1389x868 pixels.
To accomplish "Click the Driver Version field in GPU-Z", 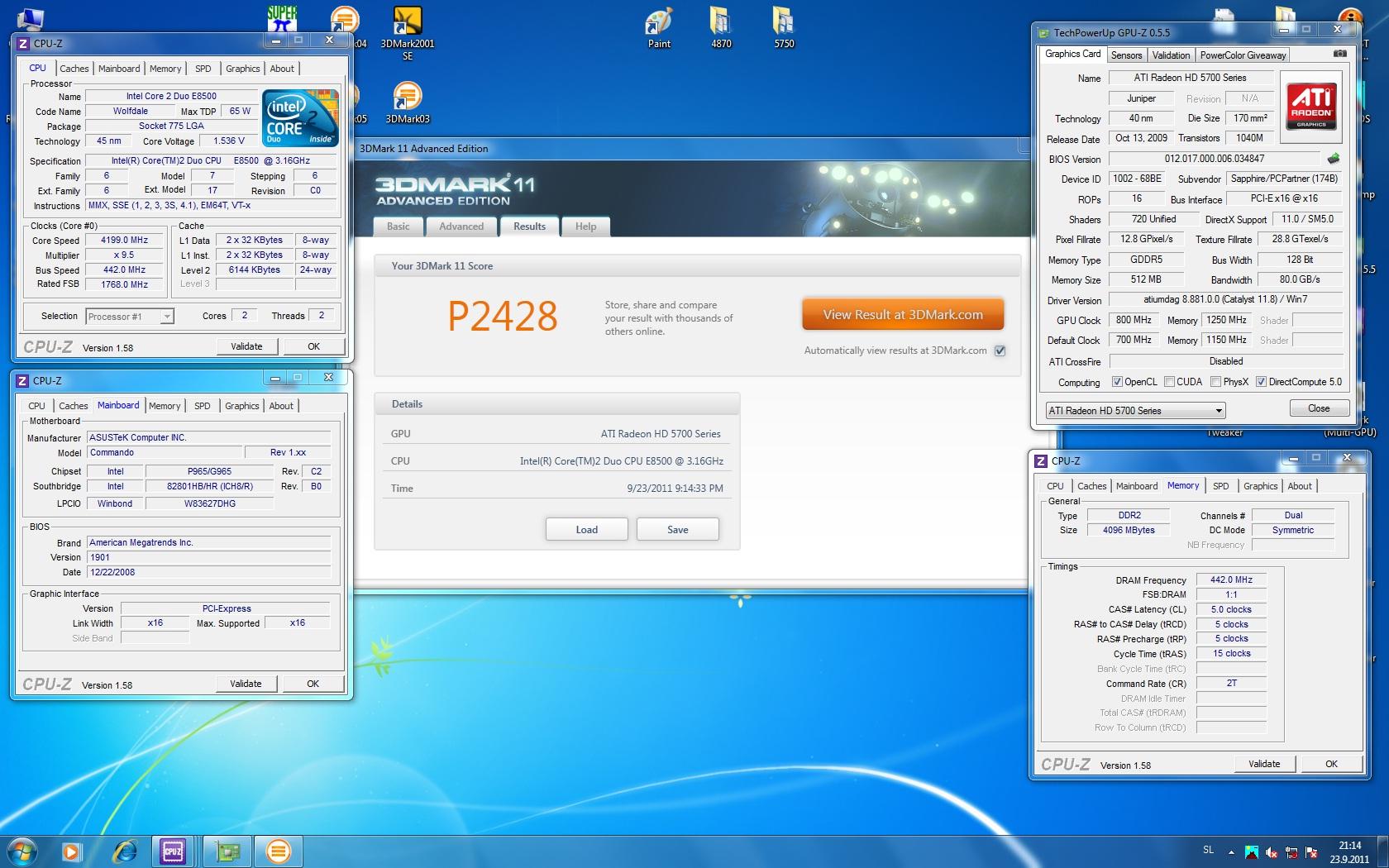I will point(1224,299).
